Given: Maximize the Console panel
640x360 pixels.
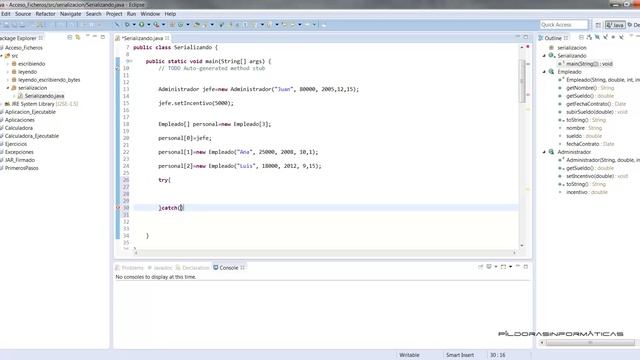Looking at the screenshot, I should (526, 266).
